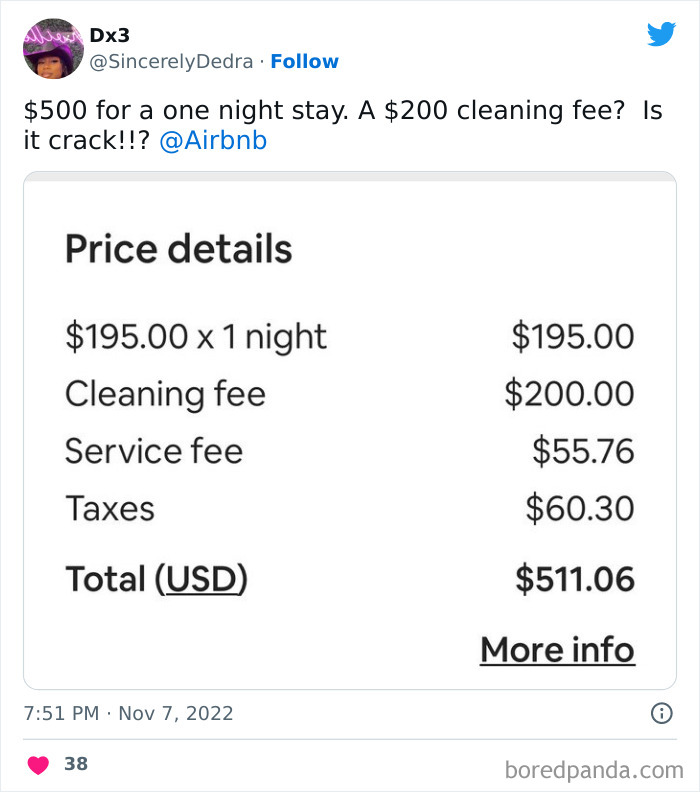This screenshot has height=792, width=700.
Task: Click the underlined USD currency link
Action: click(202, 579)
